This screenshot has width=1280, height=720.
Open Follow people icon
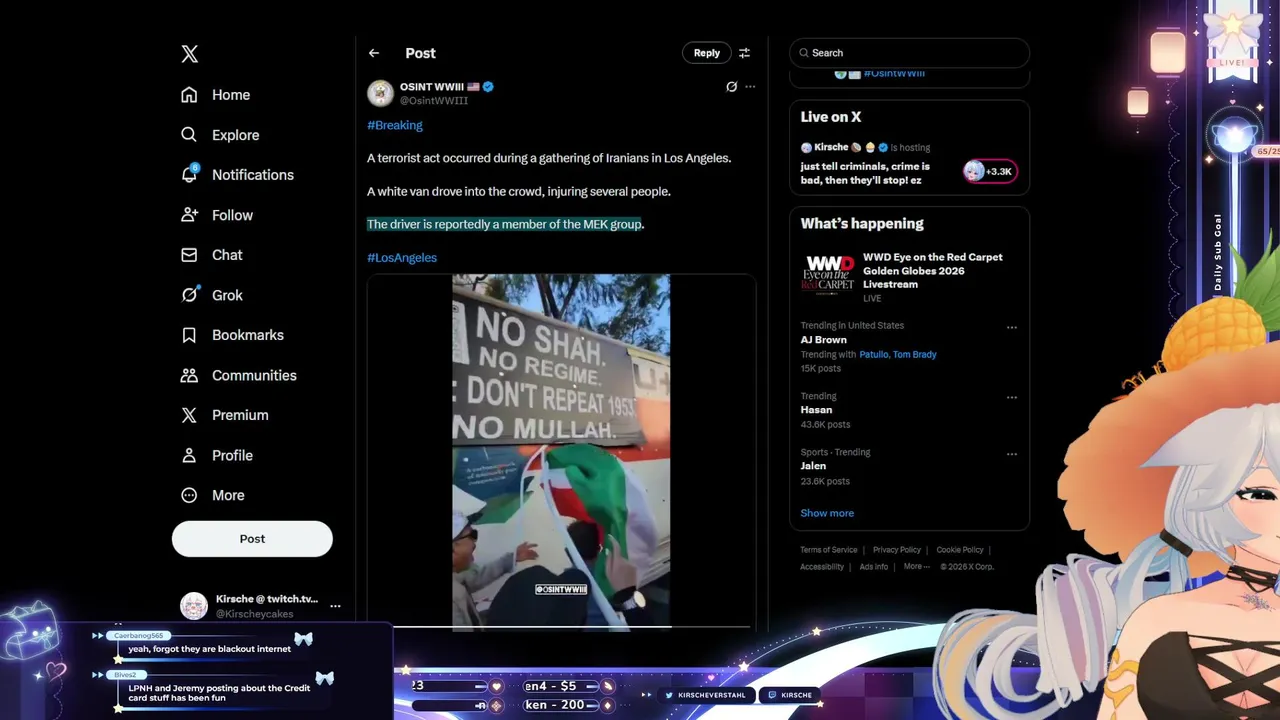click(189, 215)
